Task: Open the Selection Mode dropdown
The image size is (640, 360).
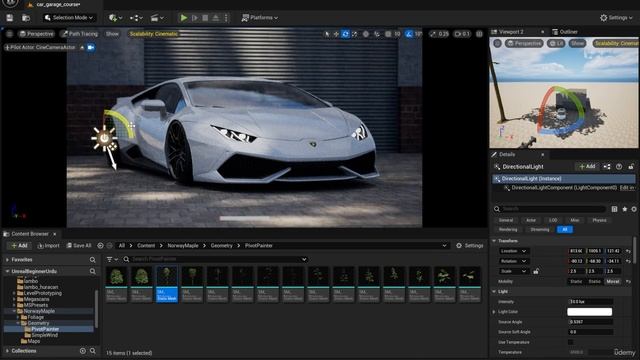Action: (69, 18)
